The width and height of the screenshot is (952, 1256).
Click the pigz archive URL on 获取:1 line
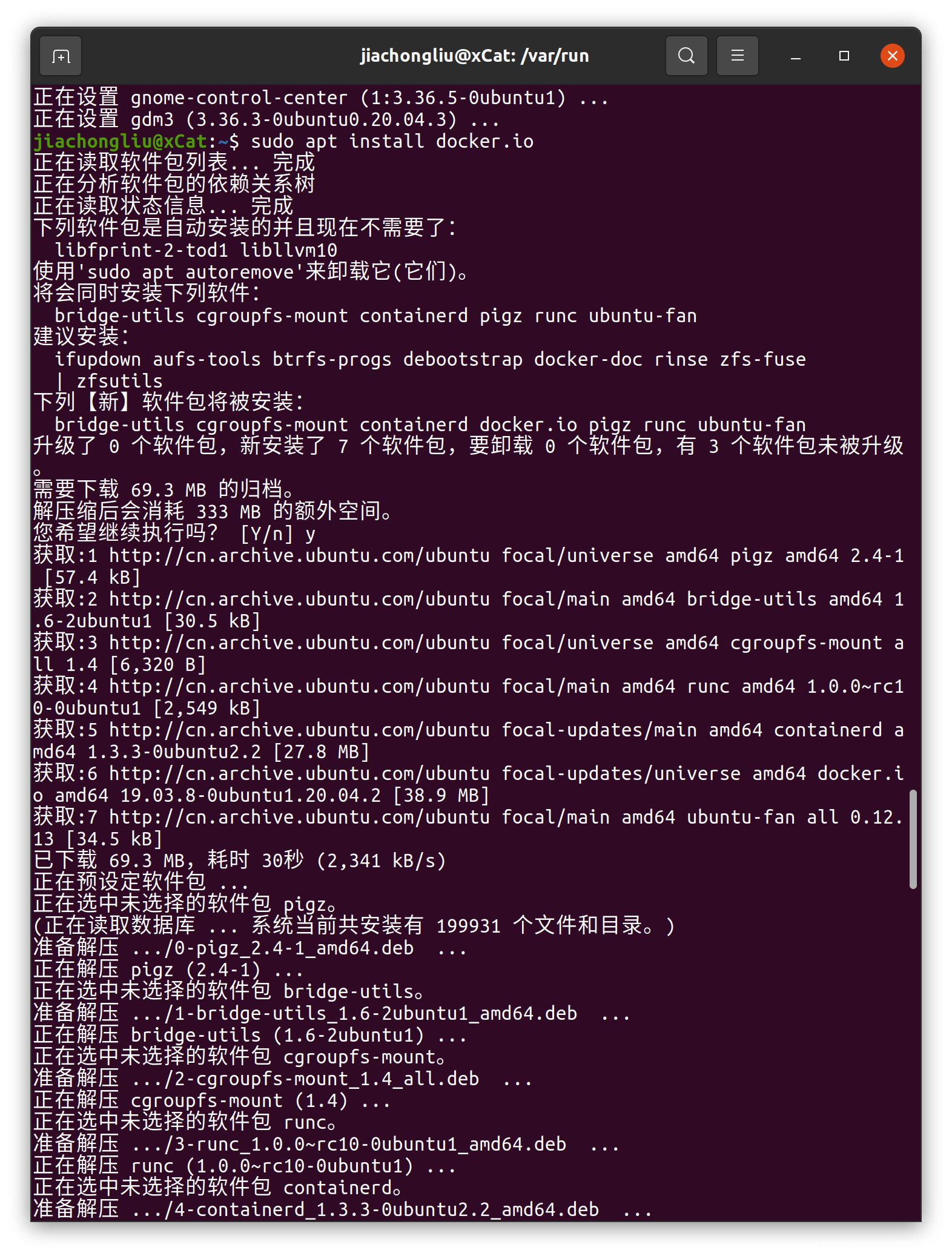(299, 555)
